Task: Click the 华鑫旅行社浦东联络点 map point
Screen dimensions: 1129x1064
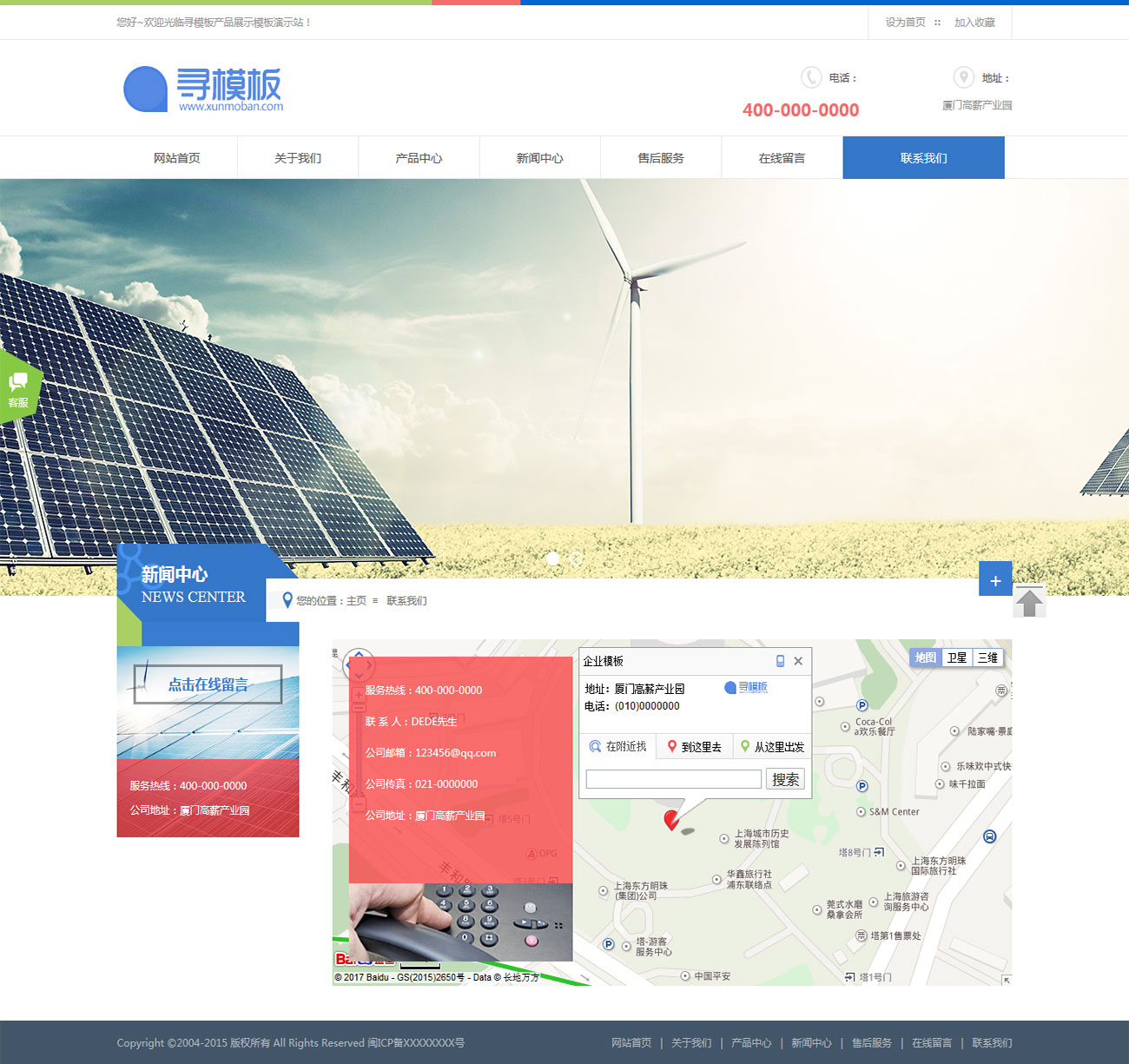Action: [x=716, y=880]
